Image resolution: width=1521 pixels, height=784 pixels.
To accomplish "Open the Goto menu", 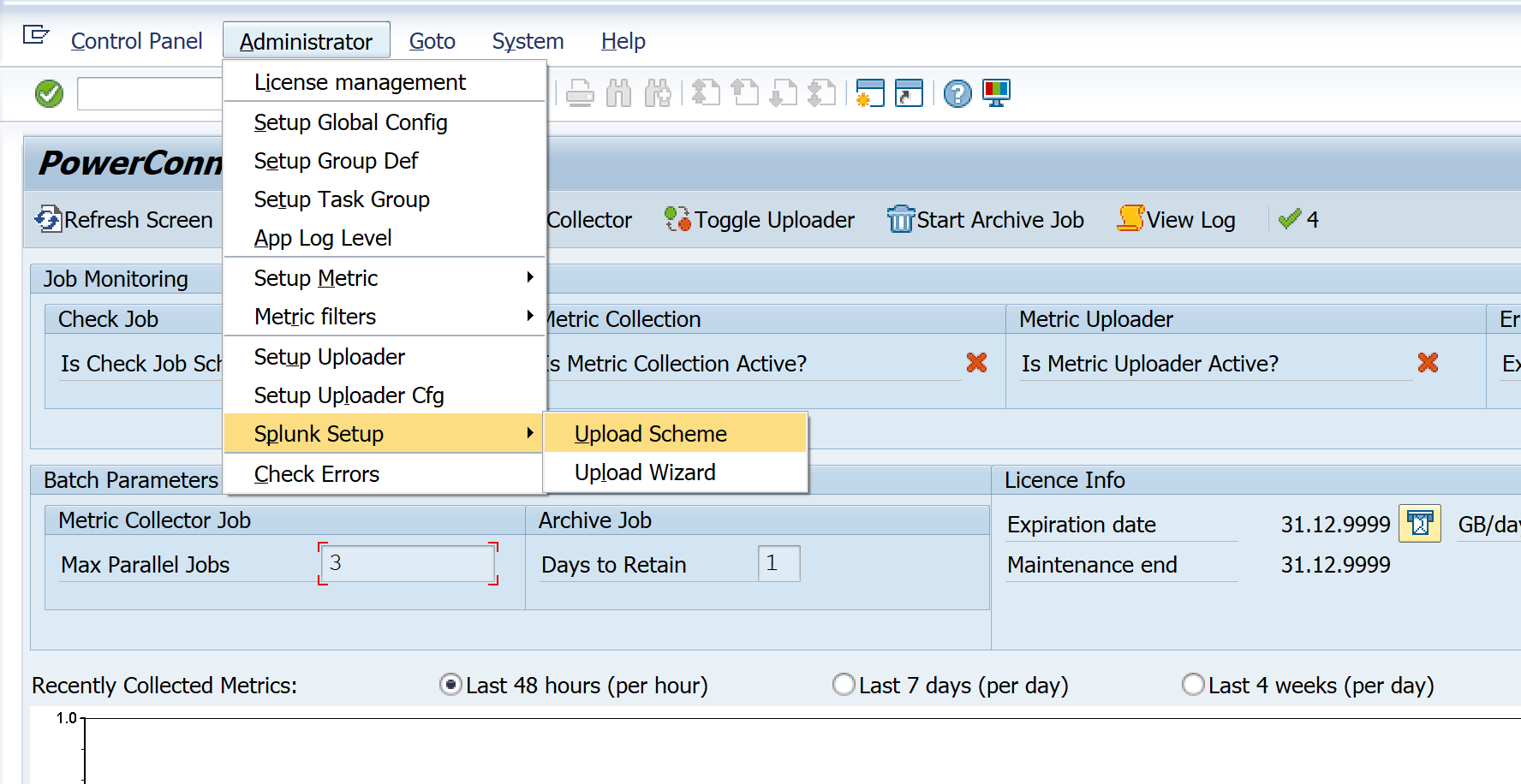I will [x=432, y=41].
